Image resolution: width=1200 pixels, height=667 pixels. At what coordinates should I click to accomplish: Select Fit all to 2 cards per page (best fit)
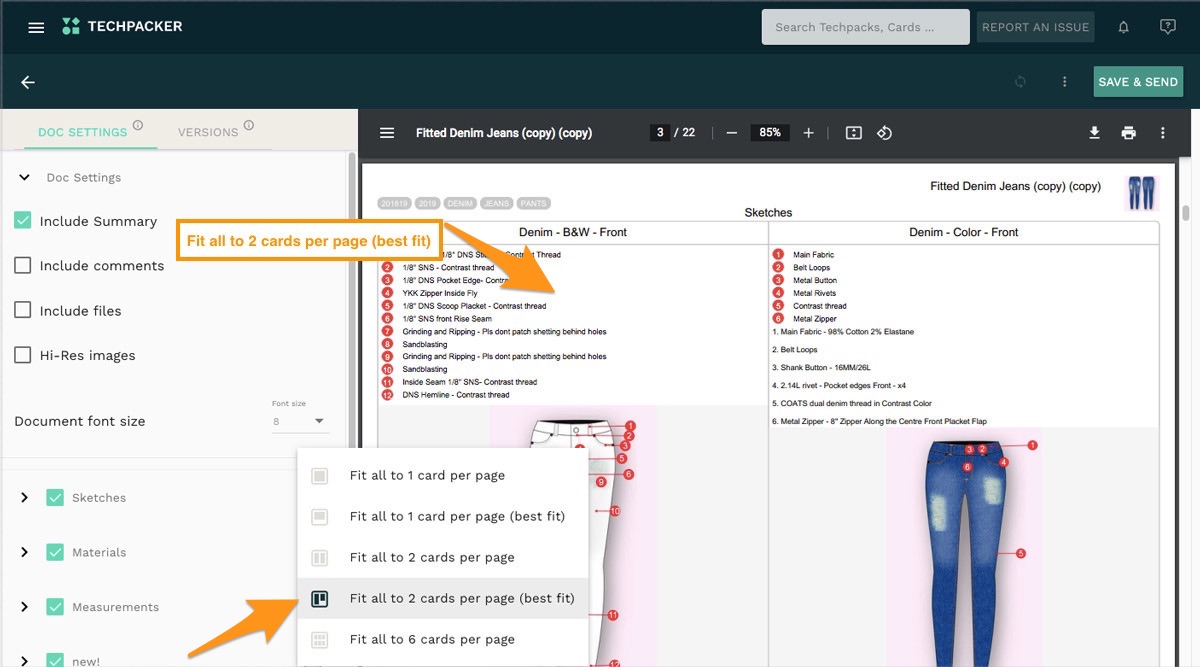point(443,599)
